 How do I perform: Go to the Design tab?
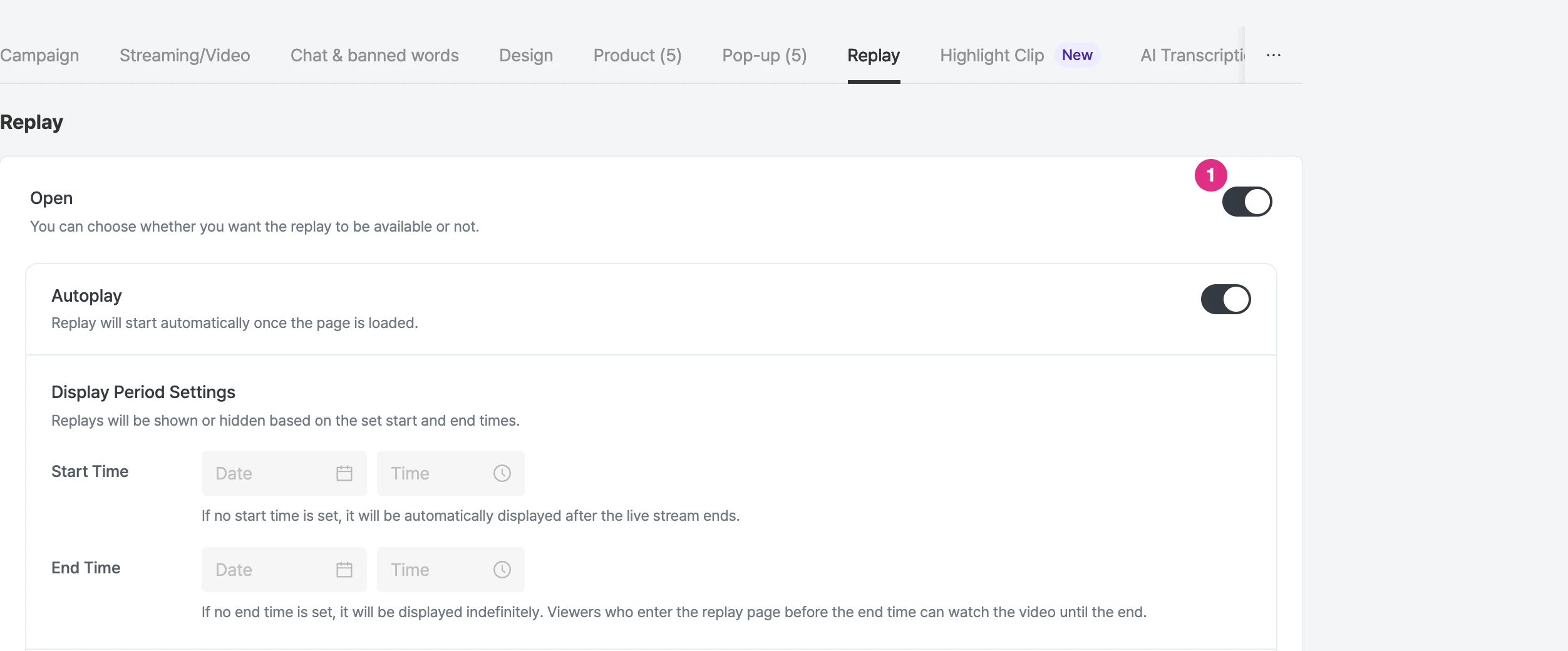(x=526, y=56)
